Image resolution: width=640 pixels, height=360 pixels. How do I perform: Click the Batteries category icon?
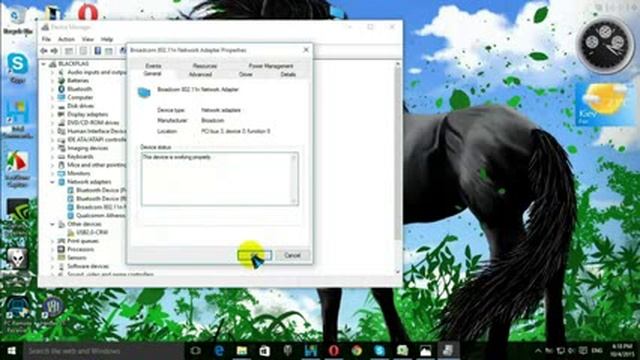(61, 80)
